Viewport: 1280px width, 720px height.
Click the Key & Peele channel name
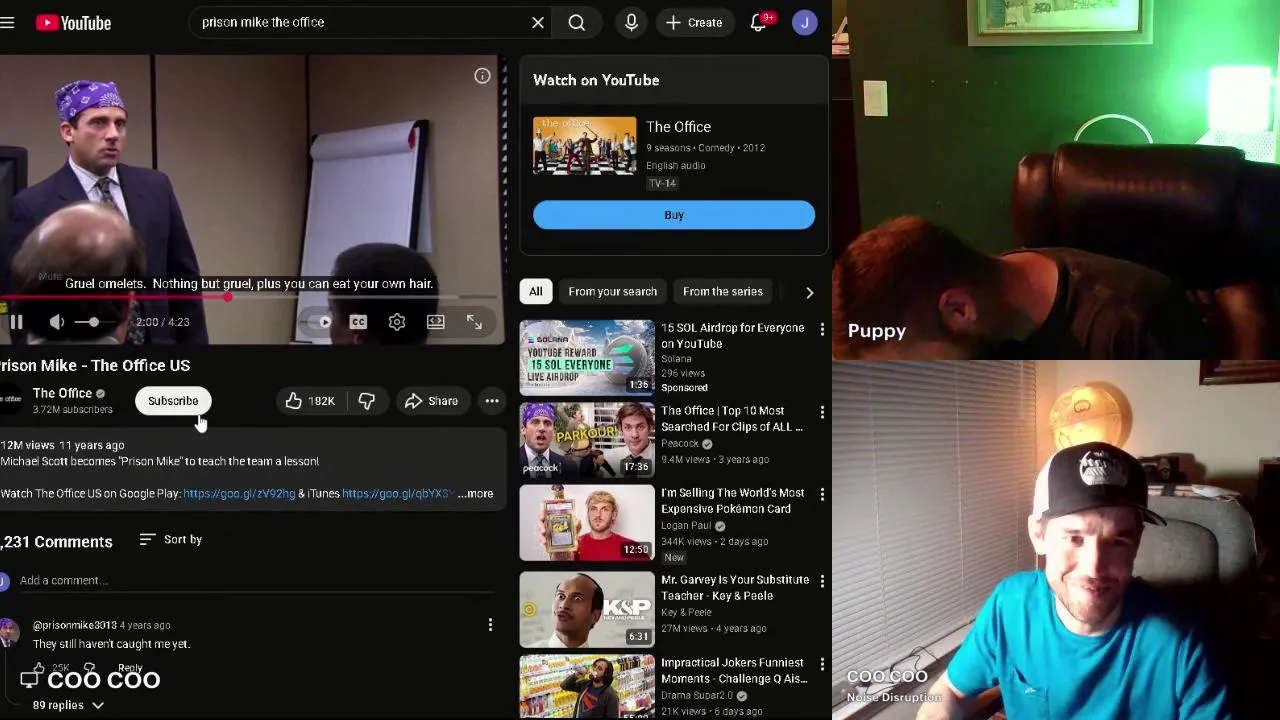click(686, 613)
